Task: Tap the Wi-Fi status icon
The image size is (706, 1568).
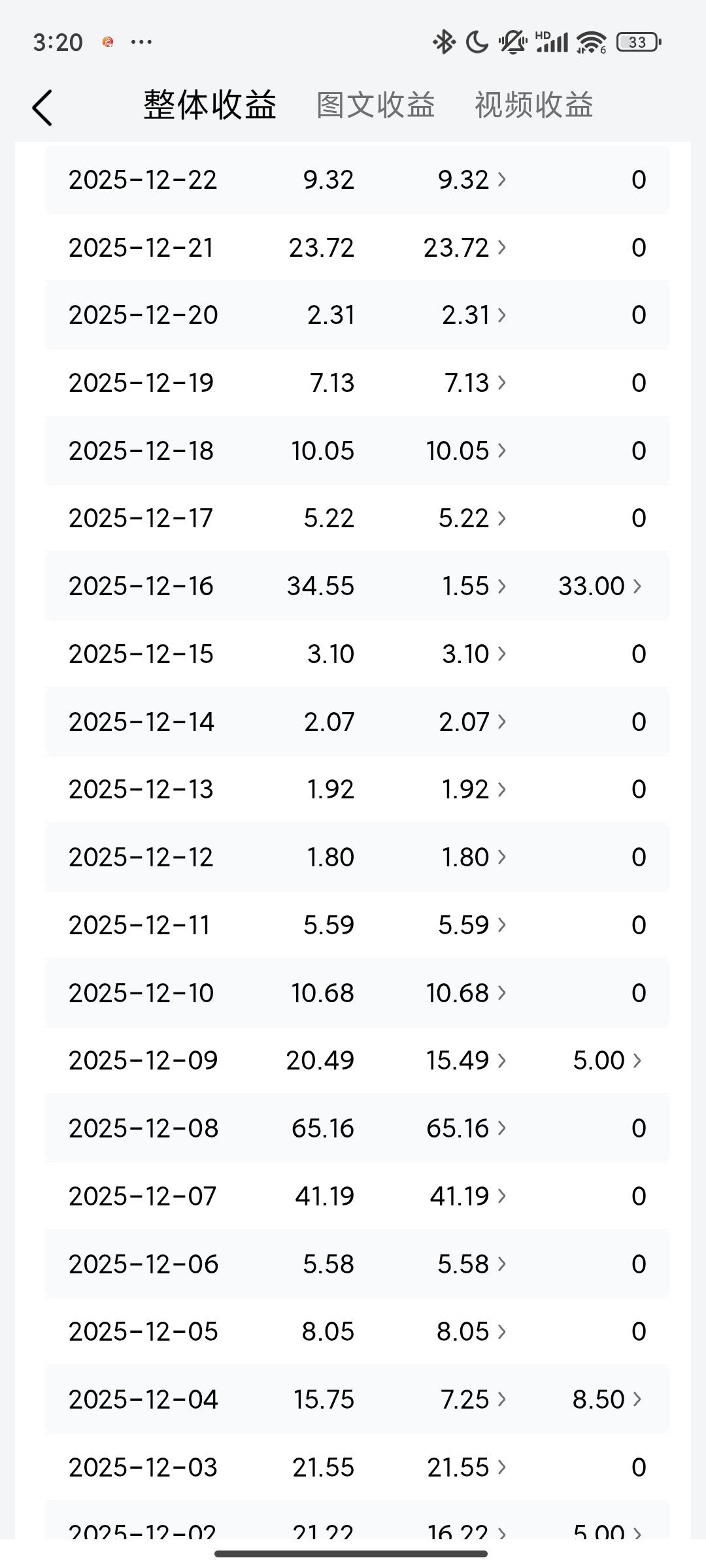Action: coord(592,42)
